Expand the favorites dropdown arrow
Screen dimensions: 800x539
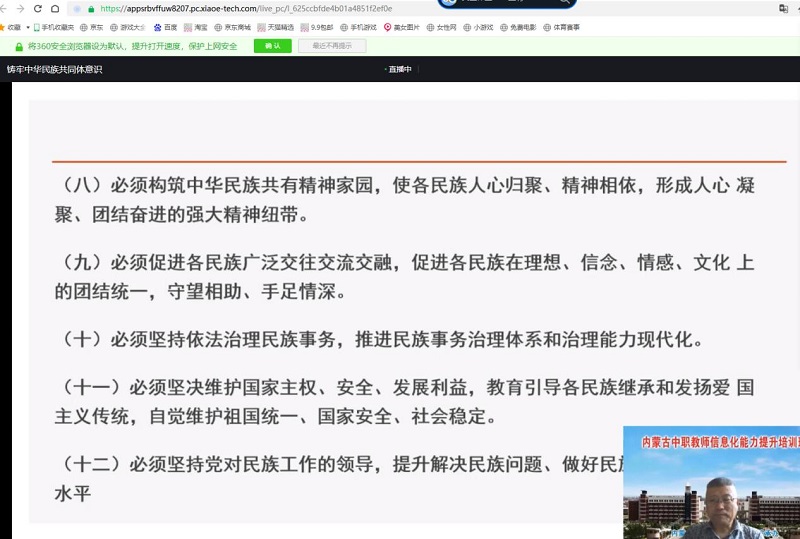tap(27, 27)
